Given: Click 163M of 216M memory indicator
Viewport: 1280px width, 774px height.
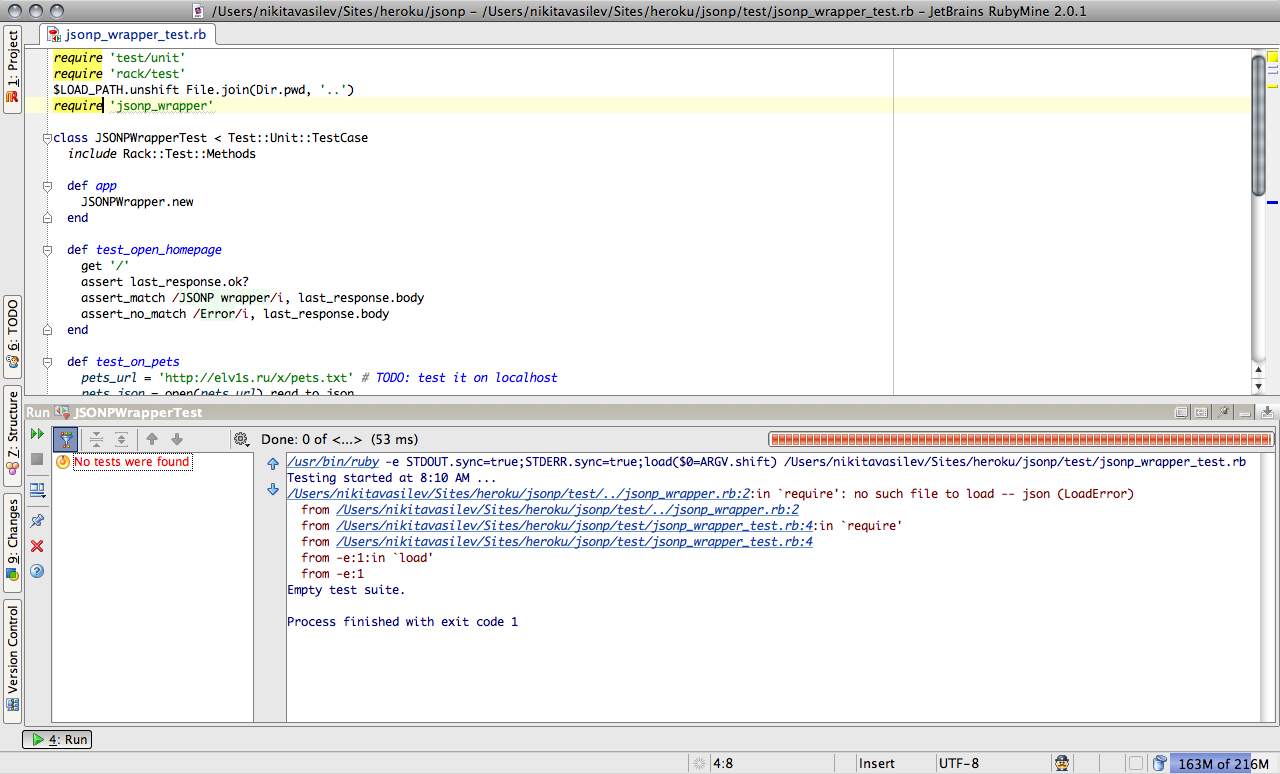Looking at the screenshot, I should (1223, 764).
